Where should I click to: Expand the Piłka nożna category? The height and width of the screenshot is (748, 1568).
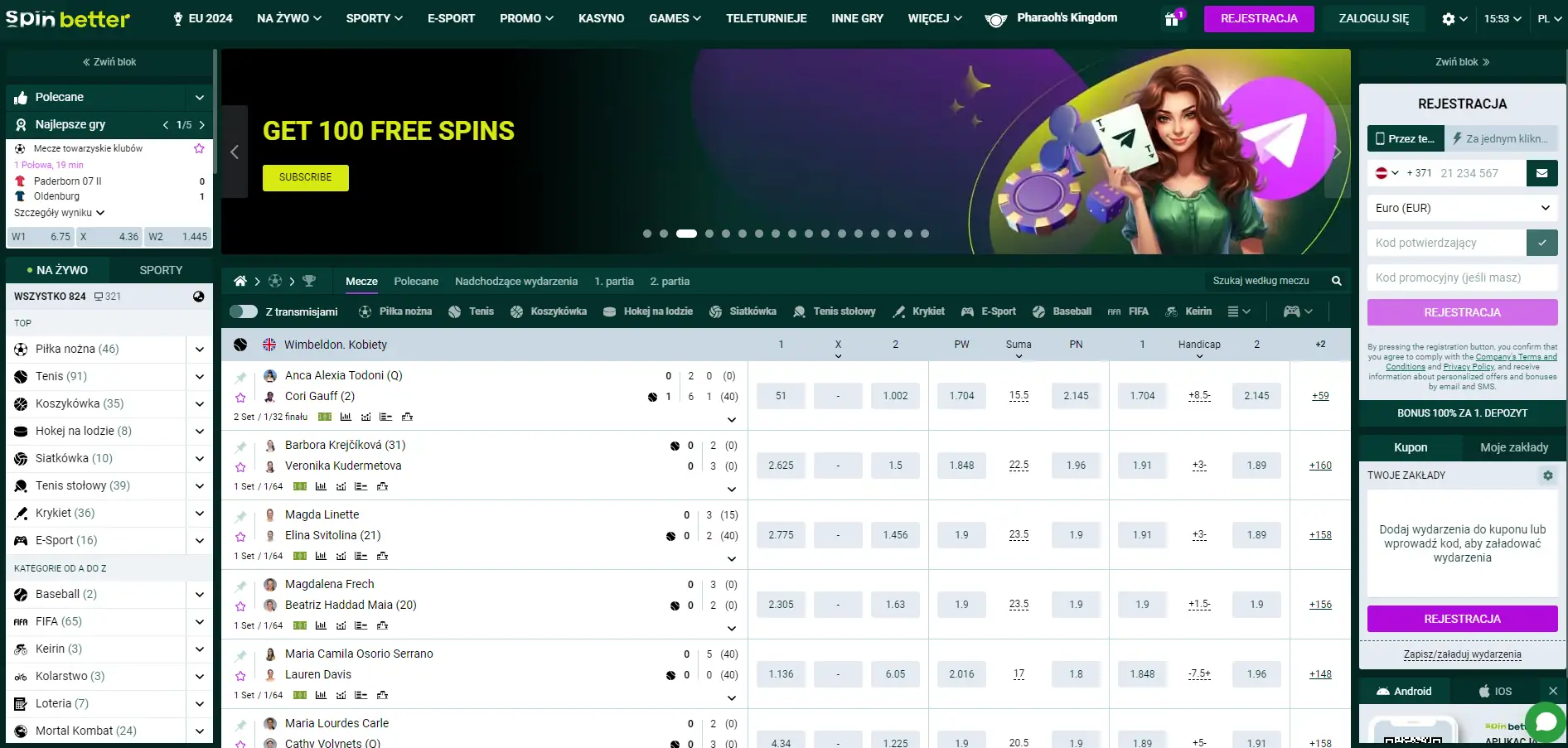coord(199,350)
